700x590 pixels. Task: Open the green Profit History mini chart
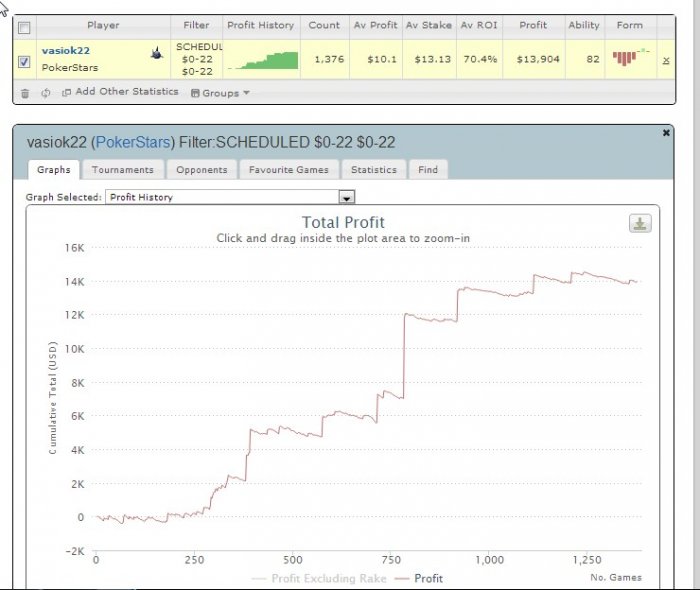coord(263,60)
